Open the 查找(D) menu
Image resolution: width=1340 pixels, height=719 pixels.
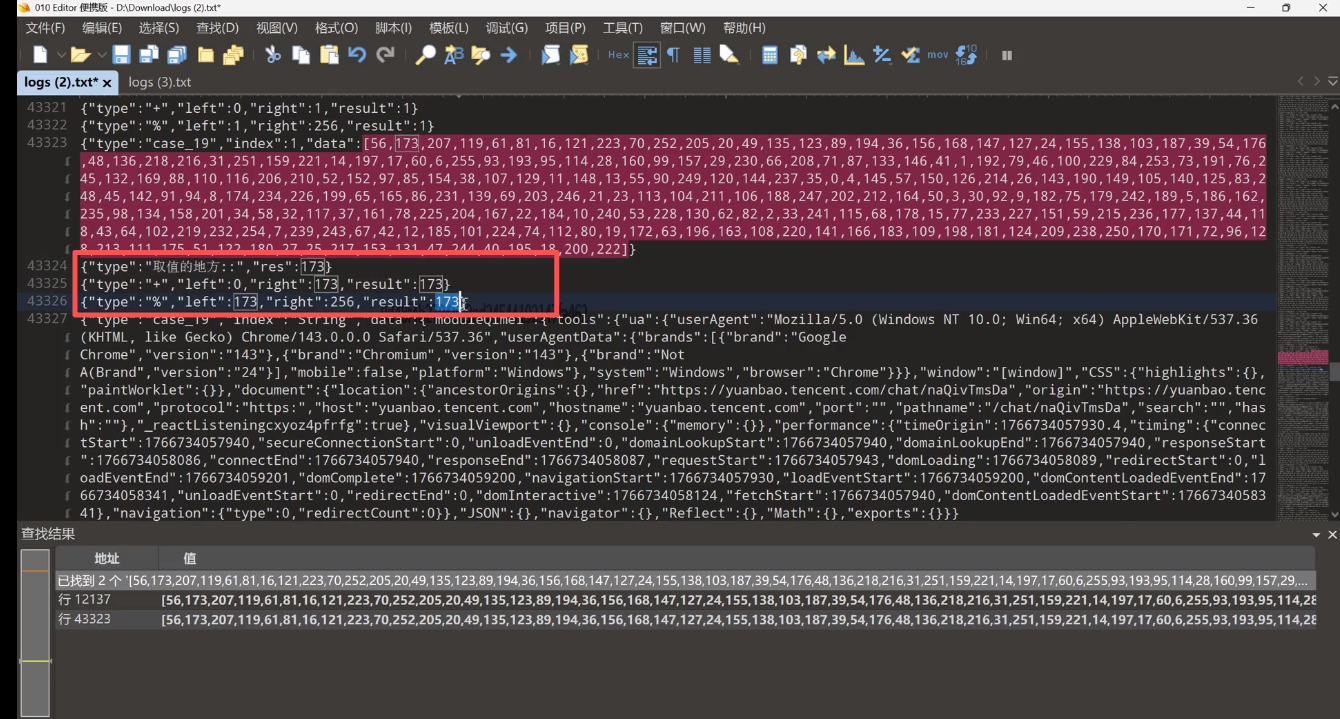tap(217, 27)
